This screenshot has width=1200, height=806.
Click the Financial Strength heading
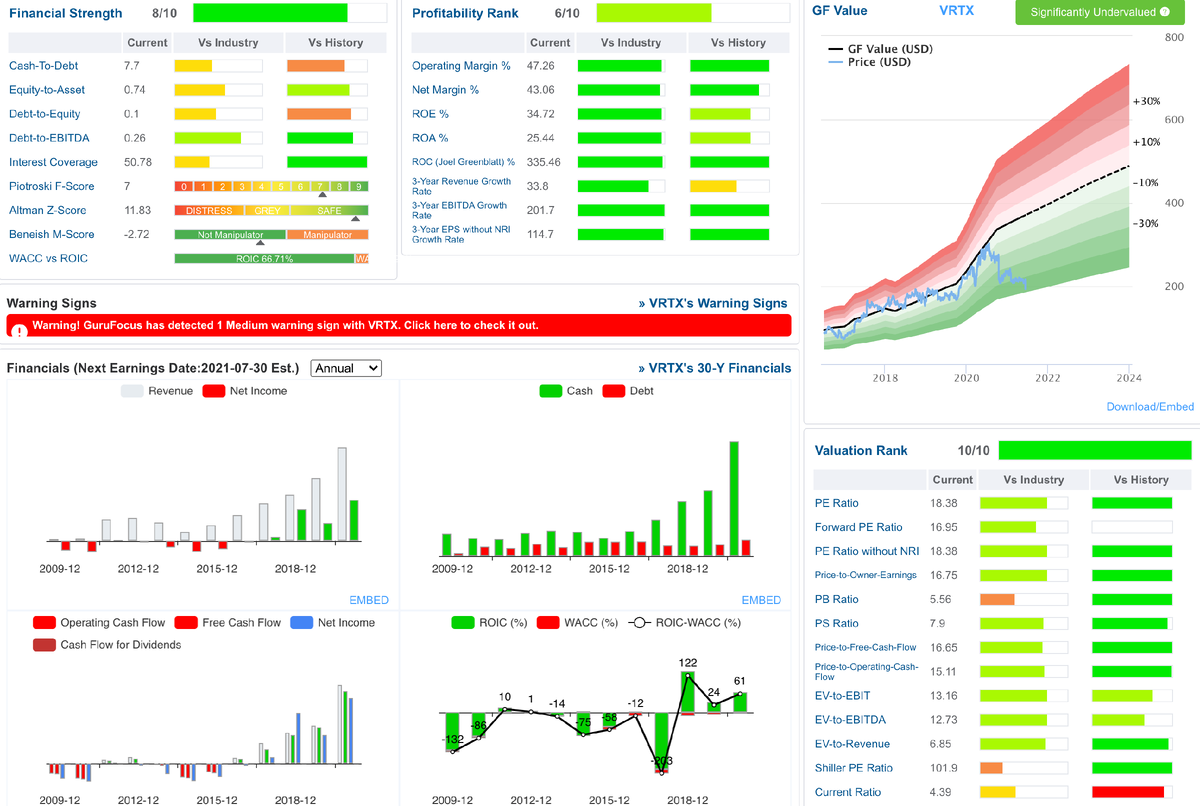click(x=65, y=13)
